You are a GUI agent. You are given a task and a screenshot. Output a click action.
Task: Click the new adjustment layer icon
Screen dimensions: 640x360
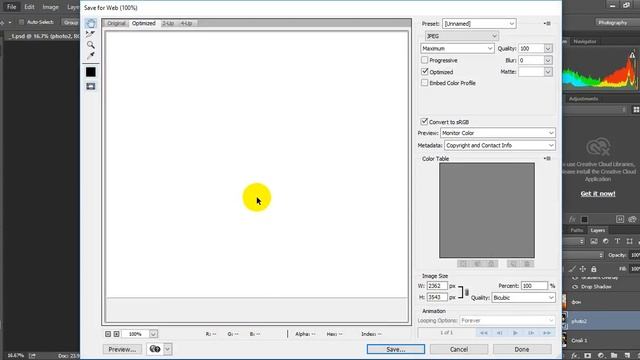[x=601, y=356]
